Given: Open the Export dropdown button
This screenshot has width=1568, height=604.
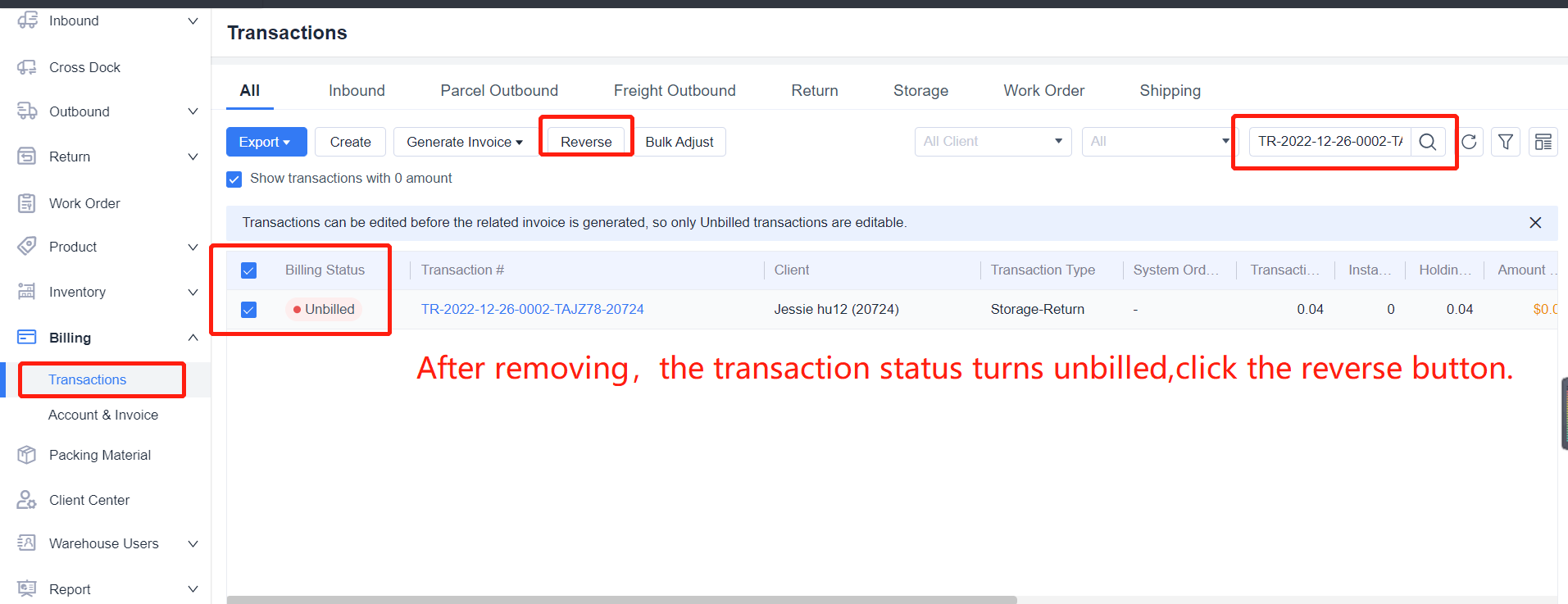Looking at the screenshot, I should [x=266, y=142].
